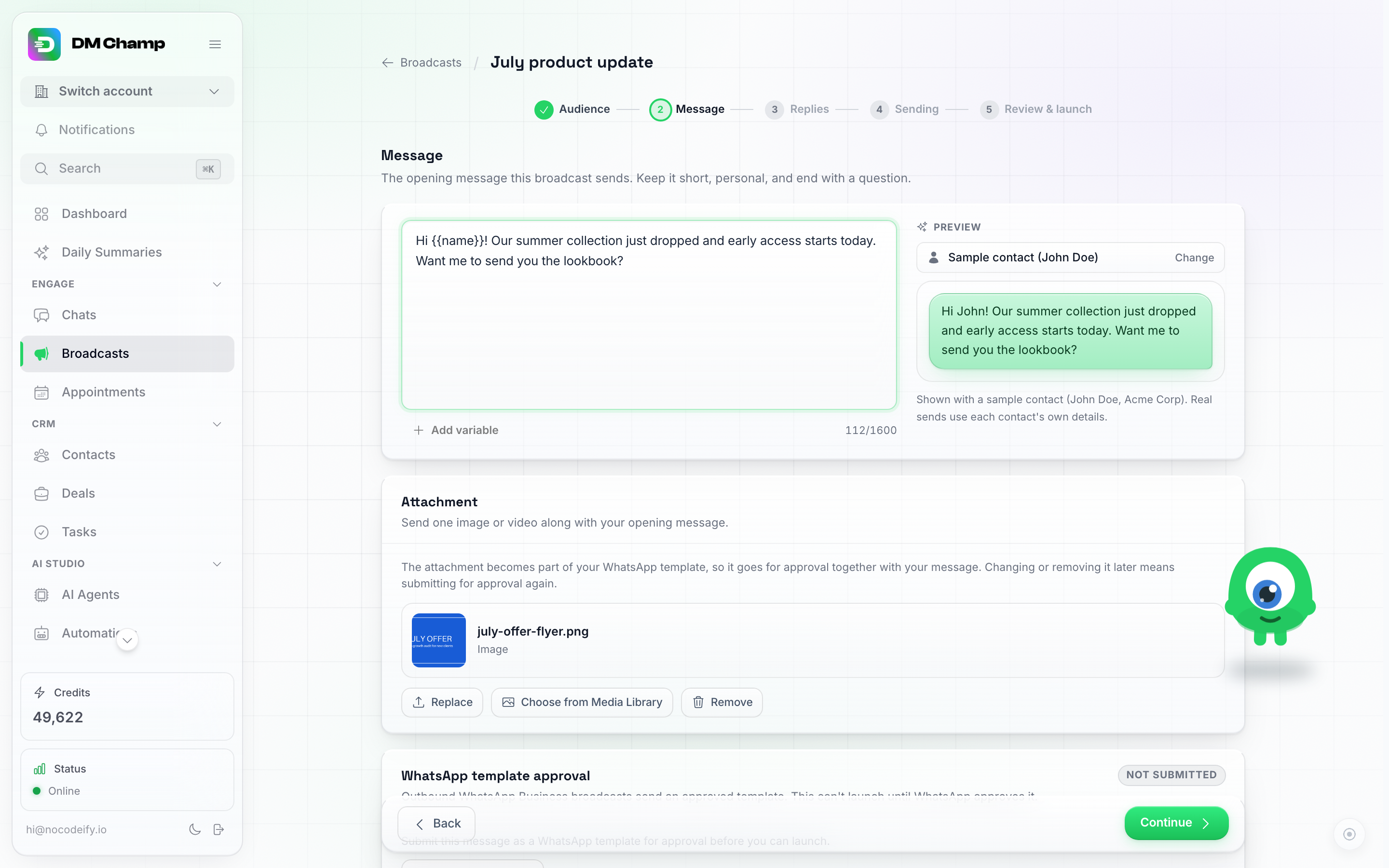Click the Replace attachment button
1389x868 pixels.
[442, 702]
